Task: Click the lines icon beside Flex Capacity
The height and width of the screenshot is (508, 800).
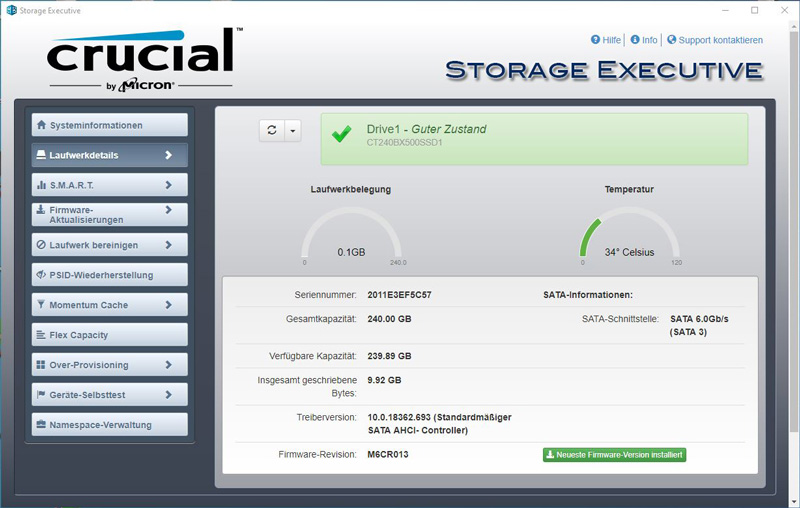Action: [41, 335]
